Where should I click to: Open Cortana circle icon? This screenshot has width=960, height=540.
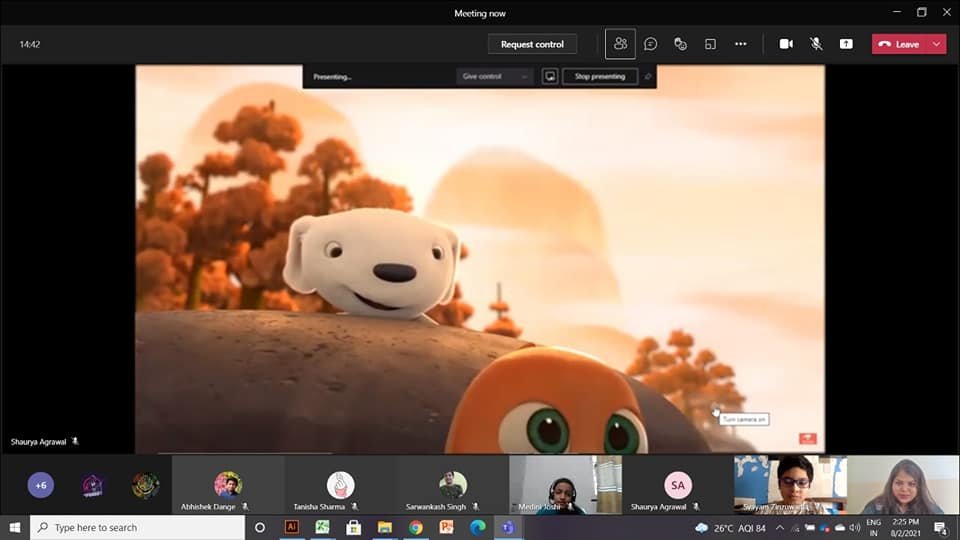coord(260,527)
